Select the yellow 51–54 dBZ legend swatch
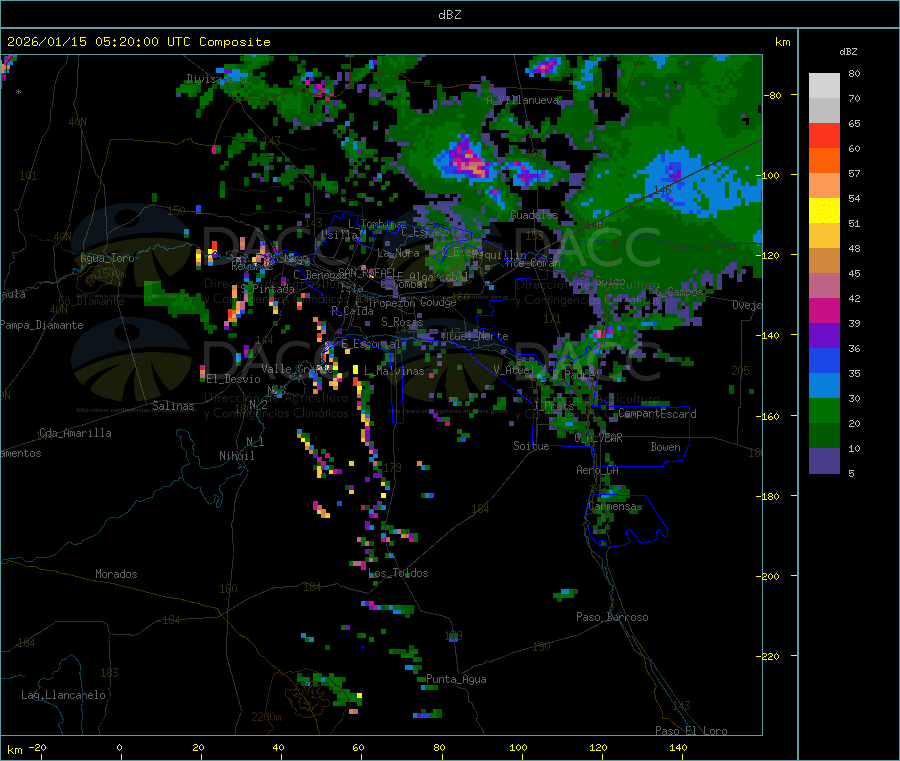This screenshot has height=761, width=900. coord(824,211)
